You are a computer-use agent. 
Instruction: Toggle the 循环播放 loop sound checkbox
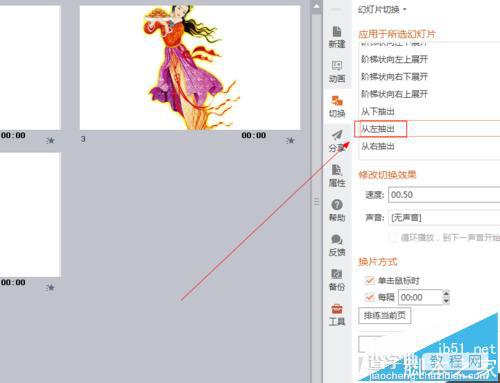click(x=393, y=238)
